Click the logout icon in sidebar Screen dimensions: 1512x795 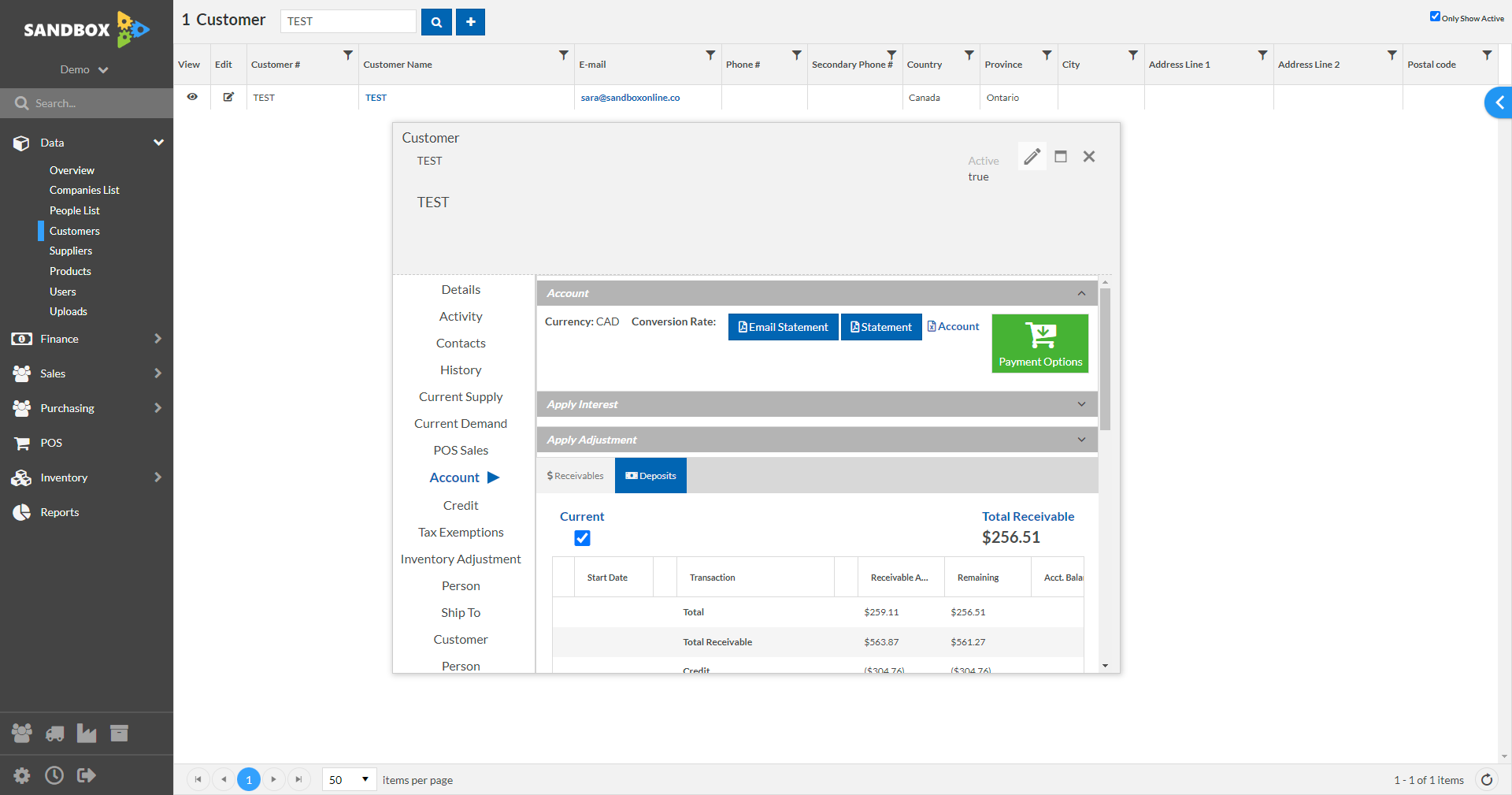pyautogui.click(x=87, y=775)
